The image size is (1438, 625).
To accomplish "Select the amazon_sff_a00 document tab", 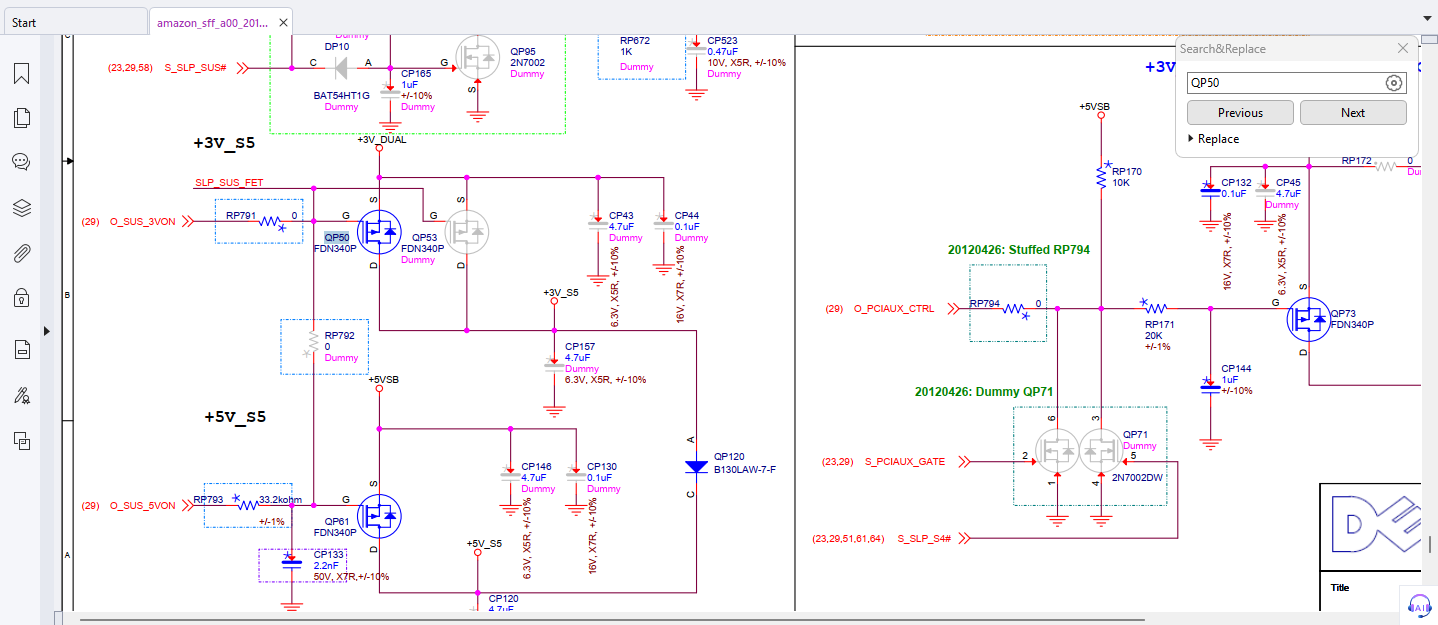I will tap(212, 22).
